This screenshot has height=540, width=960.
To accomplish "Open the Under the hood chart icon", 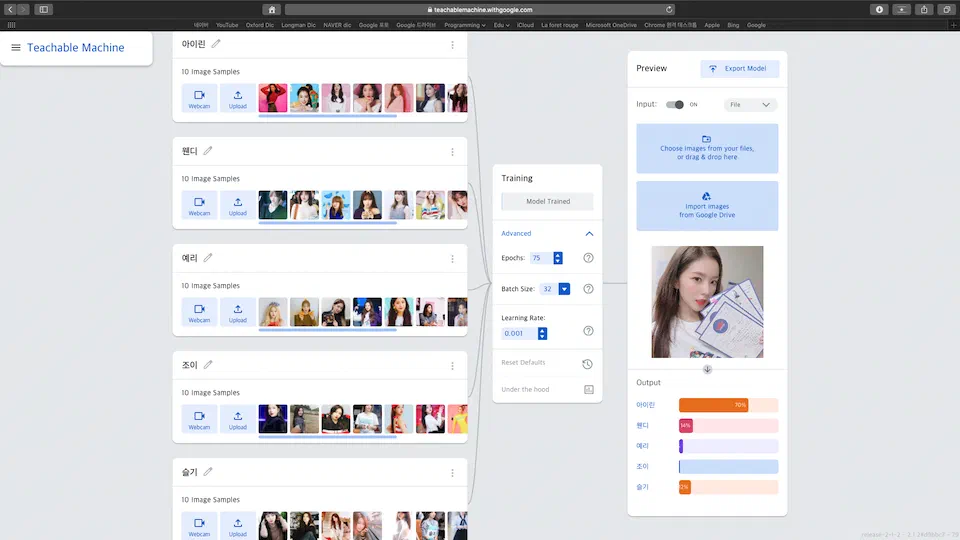I will click(588, 389).
